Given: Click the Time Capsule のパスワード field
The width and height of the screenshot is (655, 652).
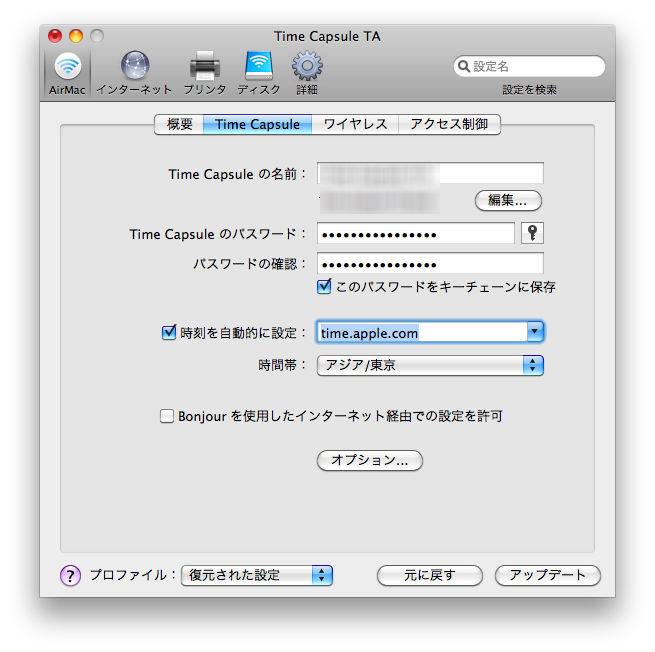Looking at the screenshot, I should (416, 233).
